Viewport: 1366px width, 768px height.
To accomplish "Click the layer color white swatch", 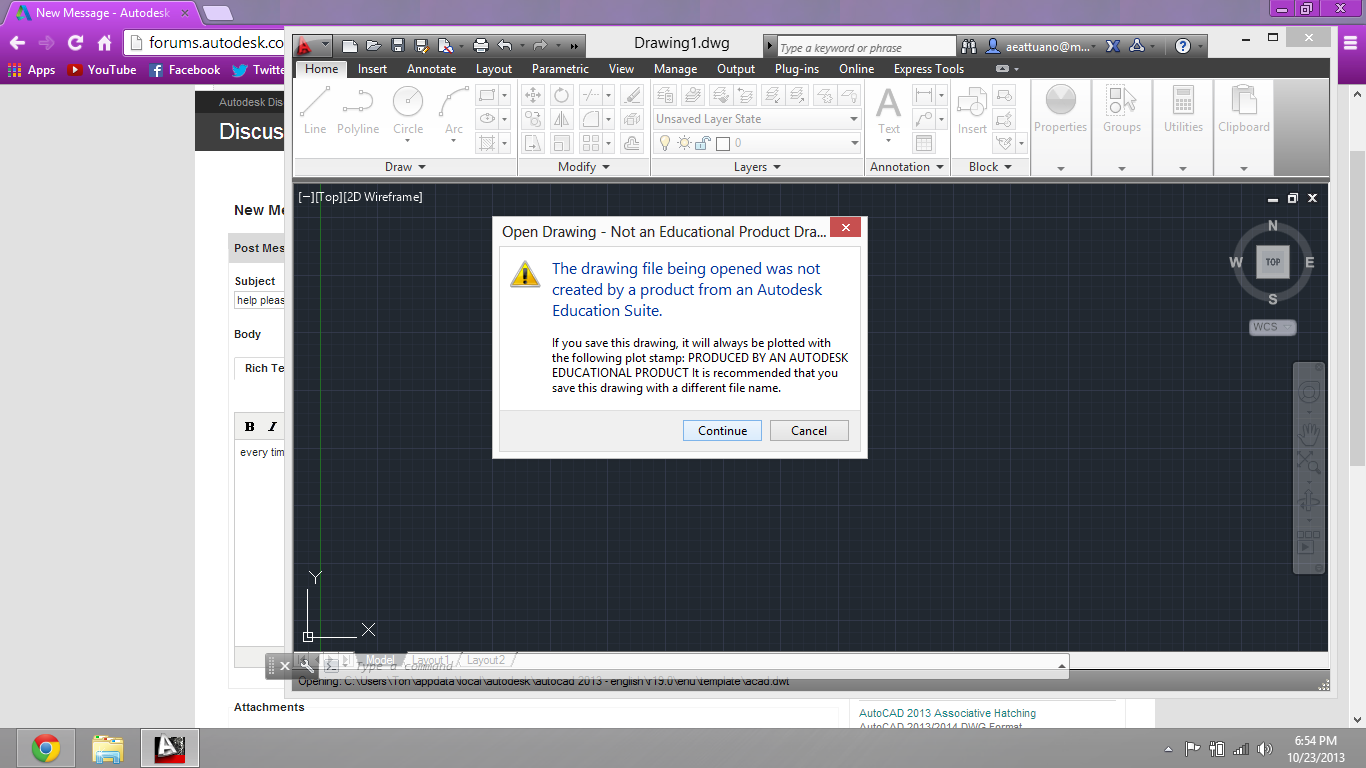I will 723,143.
